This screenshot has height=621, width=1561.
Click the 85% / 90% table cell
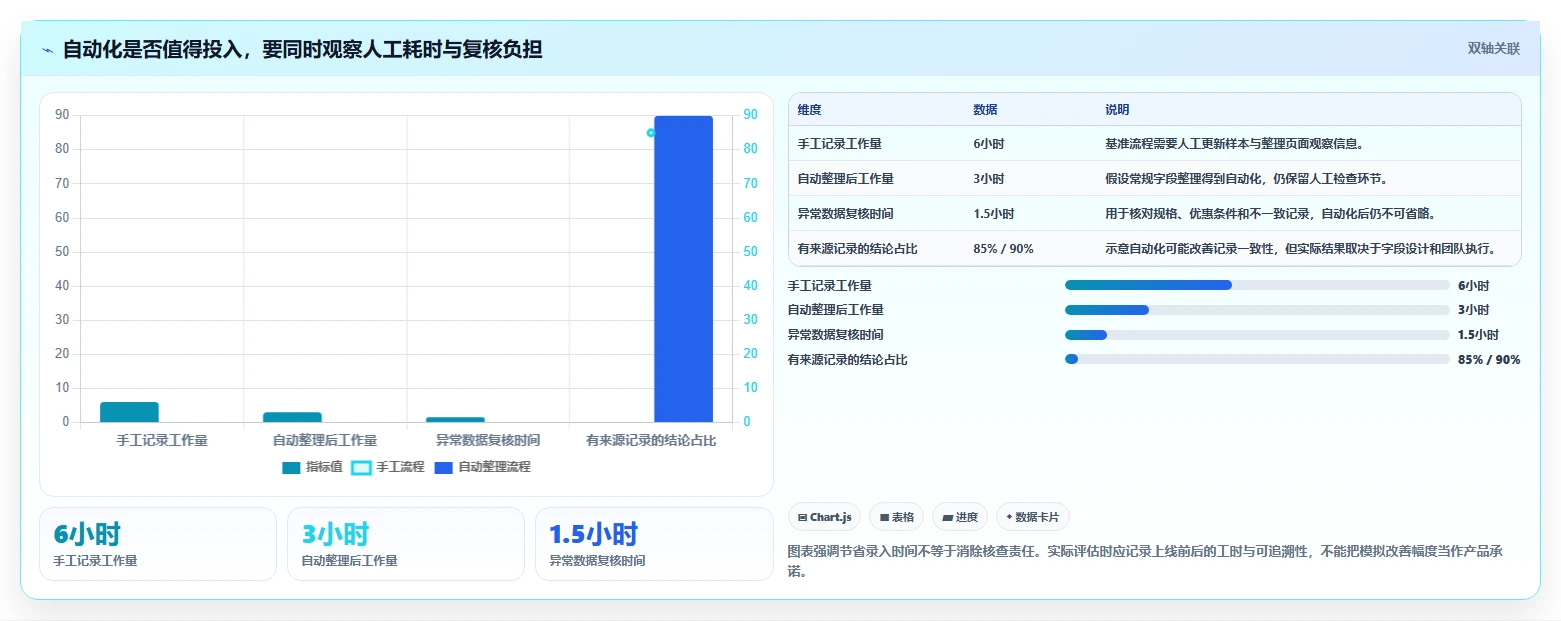pos(1003,249)
